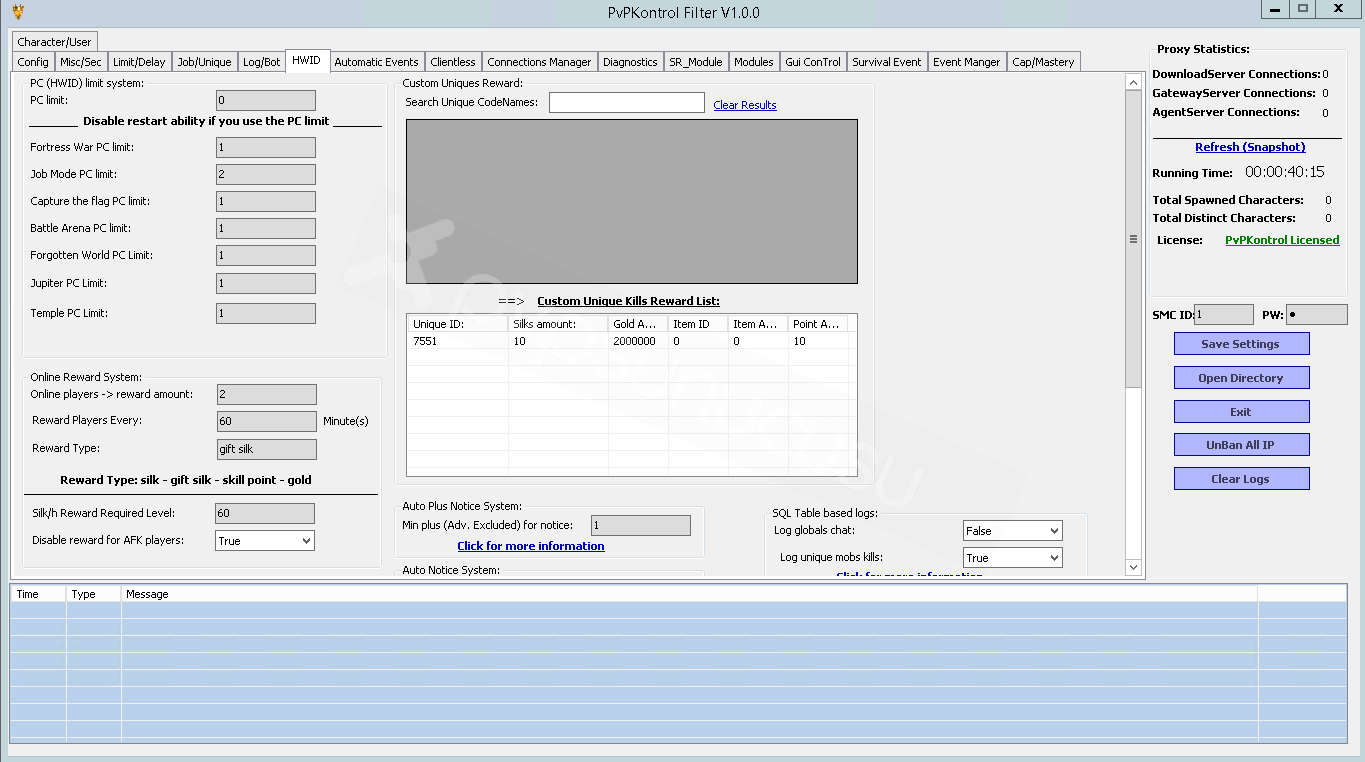
Task: Open the Log globals chat dropdown
Action: 1013,531
